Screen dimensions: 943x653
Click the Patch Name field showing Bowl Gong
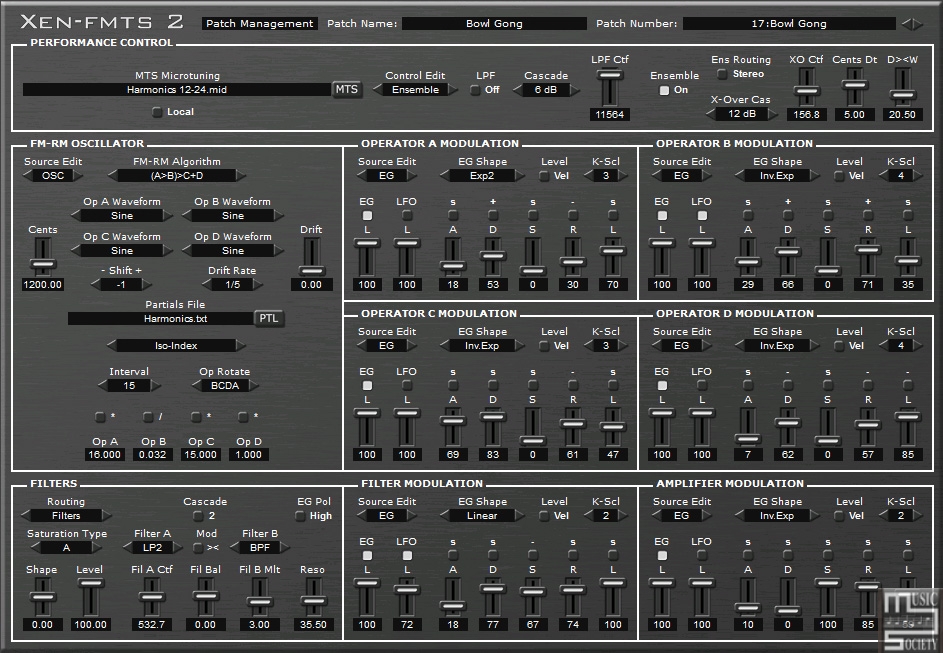[494, 23]
